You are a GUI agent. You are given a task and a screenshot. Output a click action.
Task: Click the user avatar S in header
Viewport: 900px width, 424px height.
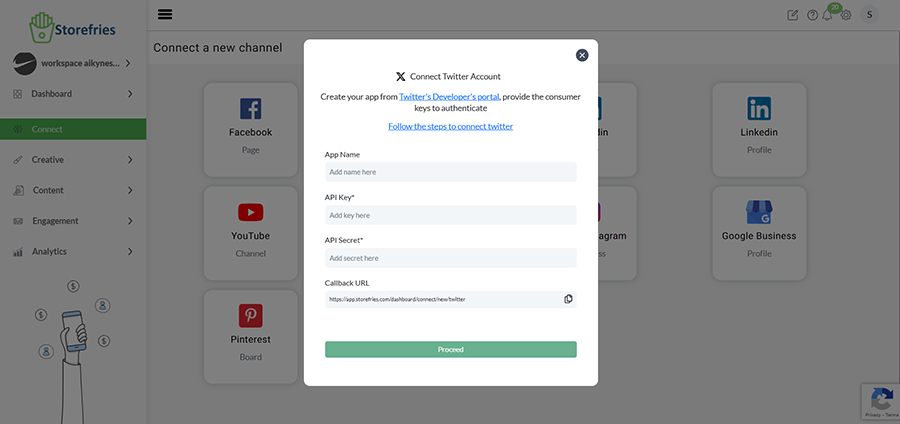(x=870, y=15)
